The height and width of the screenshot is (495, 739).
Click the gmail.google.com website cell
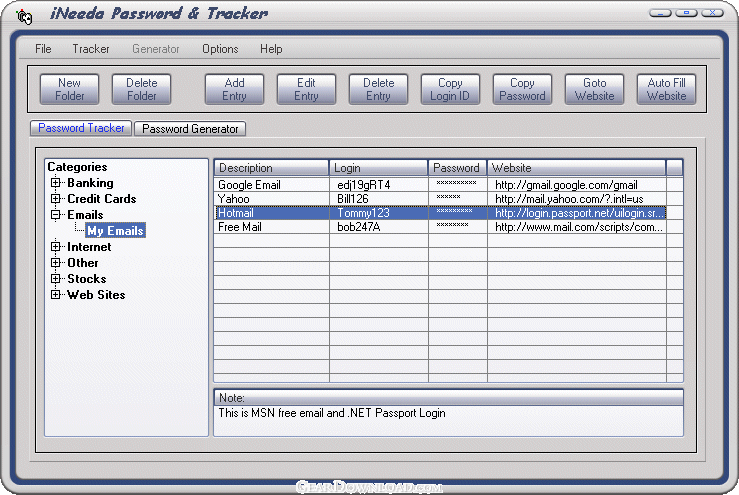pyautogui.click(x=576, y=185)
